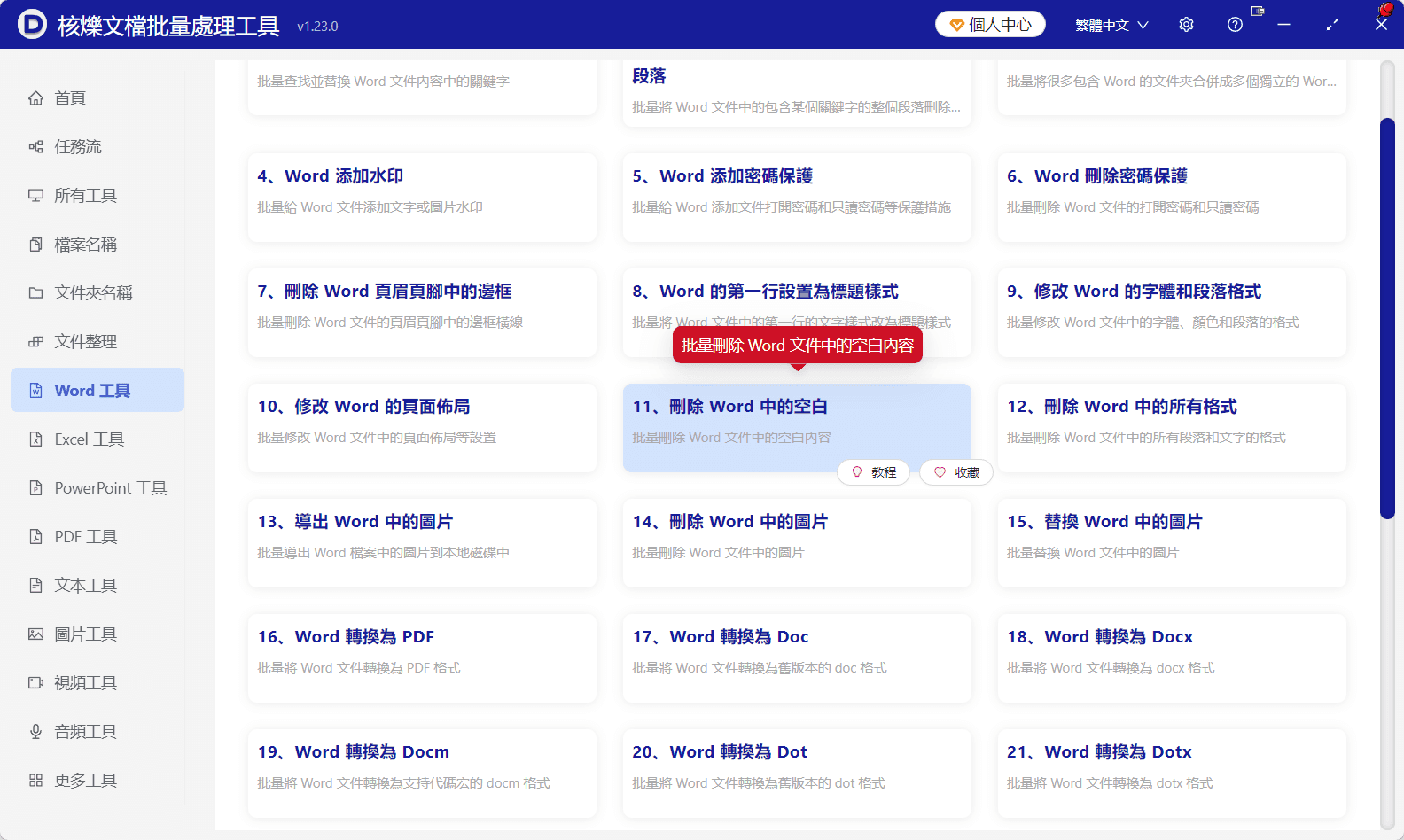Image resolution: width=1404 pixels, height=840 pixels.
Task: Open tool 4、Word 添加水印
Action: tap(422, 198)
